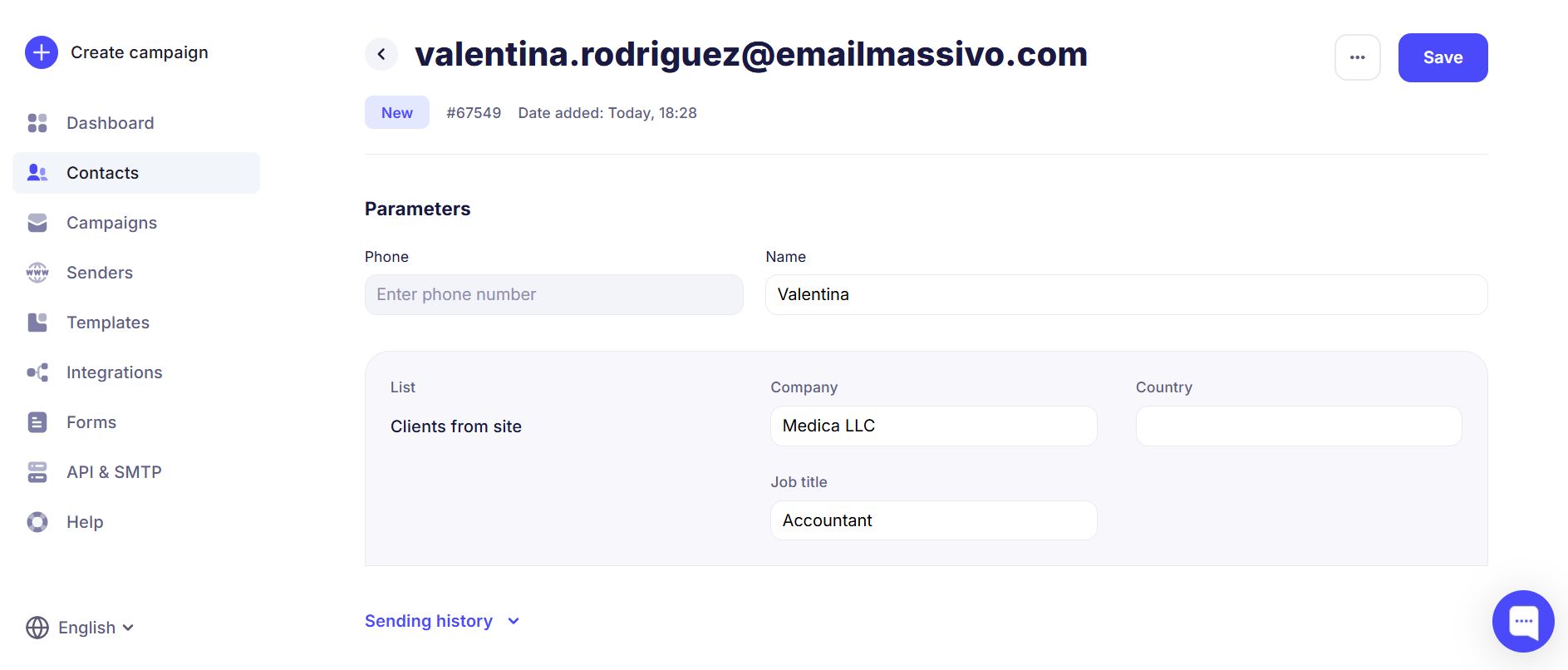Open the English language dropdown

pos(81,628)
